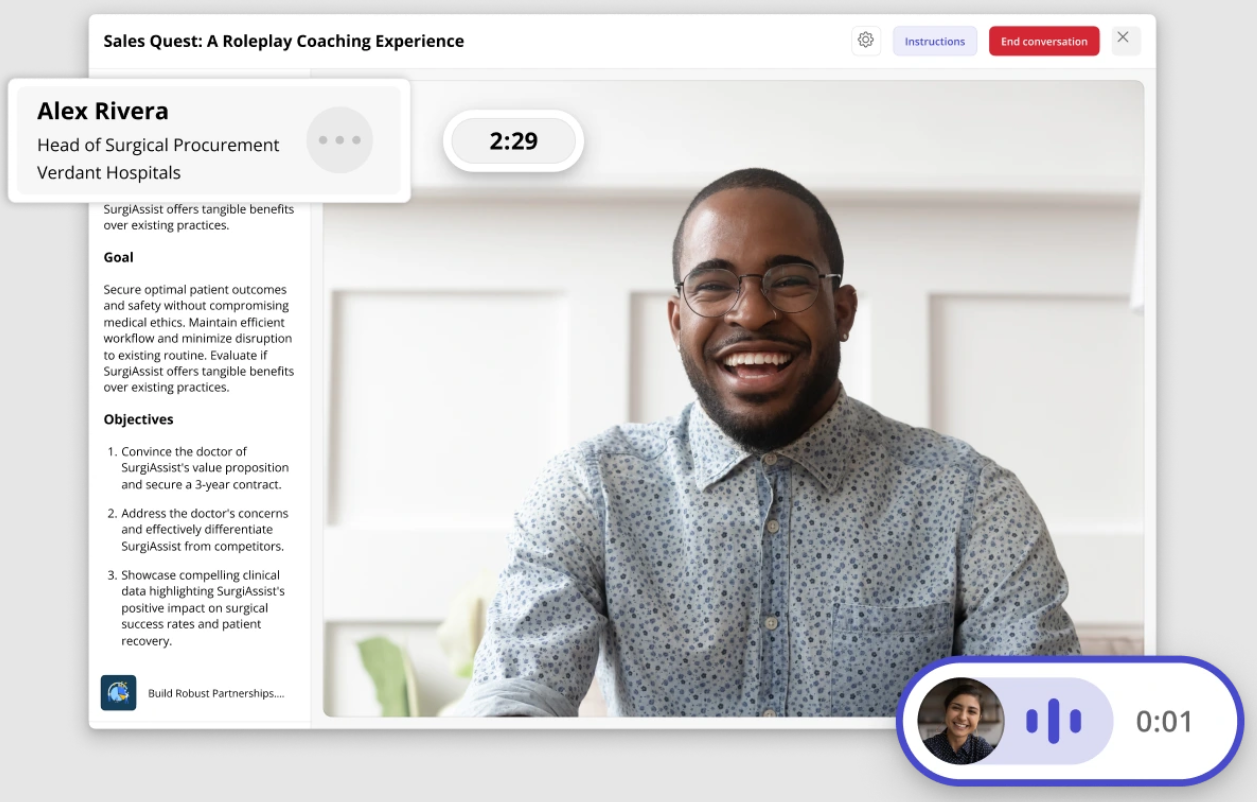The width and height of the screenshot is (1257, 802).
Task: Click the user's avatar in recording pill
Action: coord(961,721)
